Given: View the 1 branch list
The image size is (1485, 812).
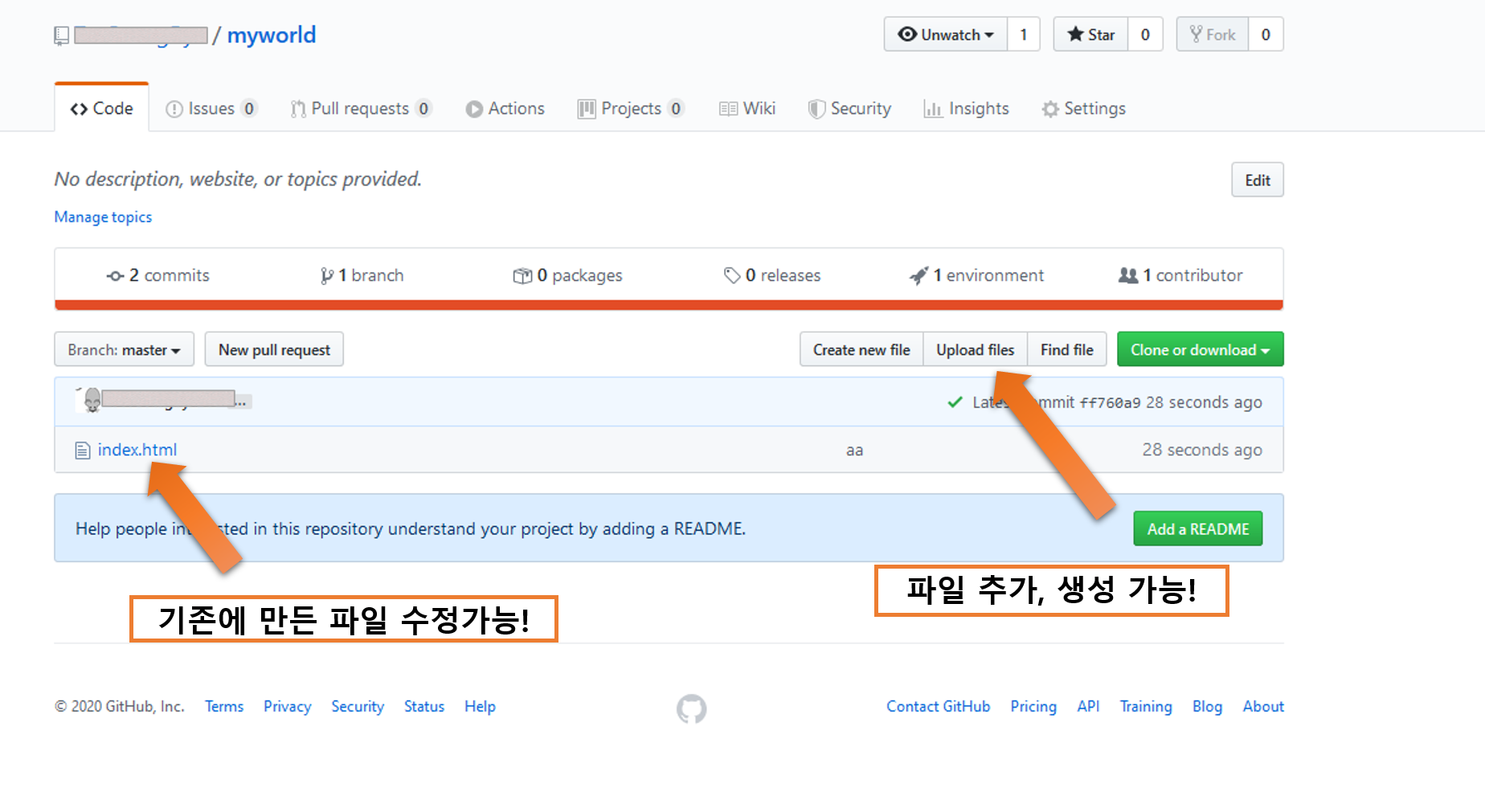Looking at the screenshot, I should [x=362, y=275].
